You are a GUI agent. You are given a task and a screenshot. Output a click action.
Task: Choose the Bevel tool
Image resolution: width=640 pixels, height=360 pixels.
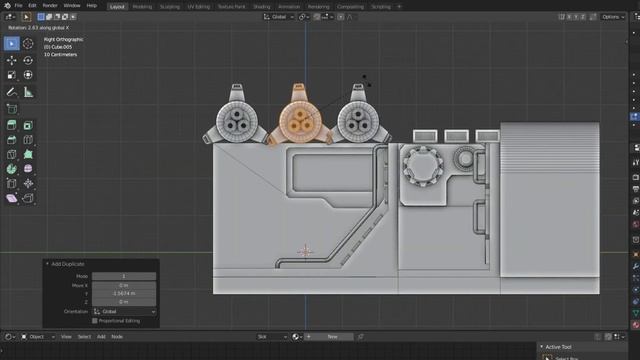[11, 140]
